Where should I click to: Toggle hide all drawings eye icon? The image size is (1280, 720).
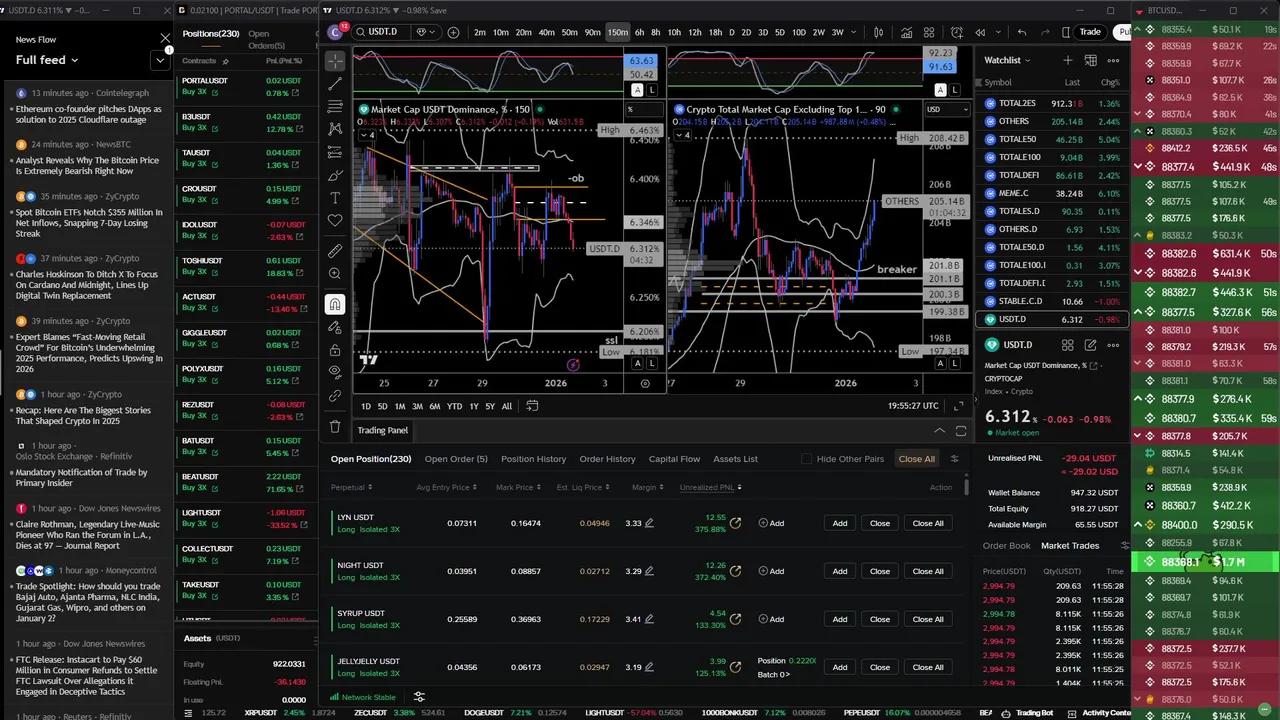(x=335, y=371)
